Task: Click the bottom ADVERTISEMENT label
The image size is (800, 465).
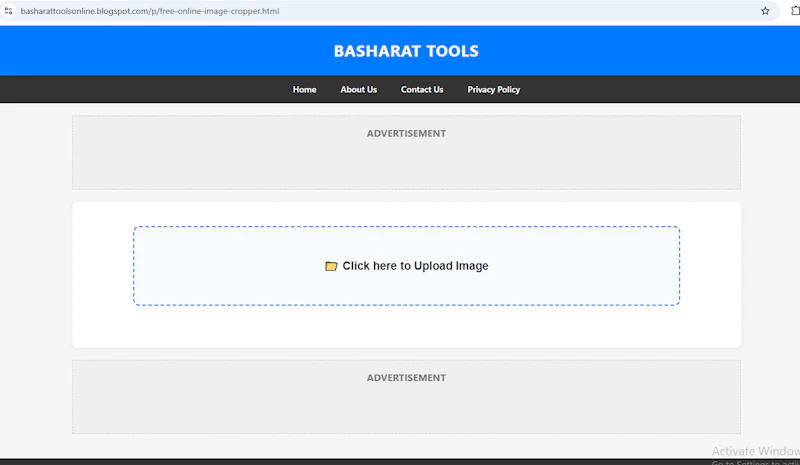Action: [x=406, y=378]
